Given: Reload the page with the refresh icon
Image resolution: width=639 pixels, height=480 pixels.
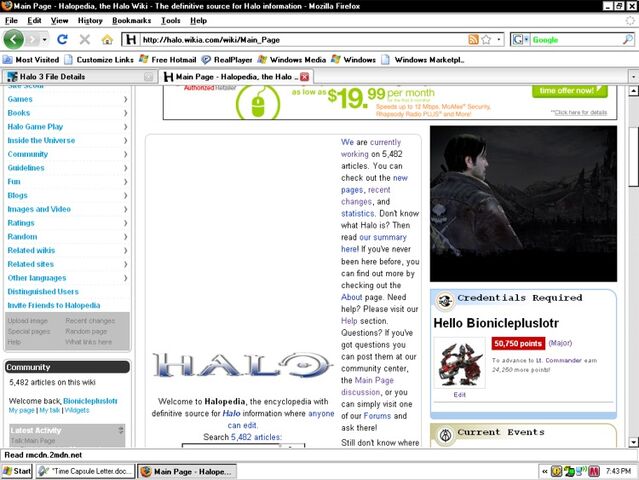Looking at the screenshot, I should tap(62, 40).
